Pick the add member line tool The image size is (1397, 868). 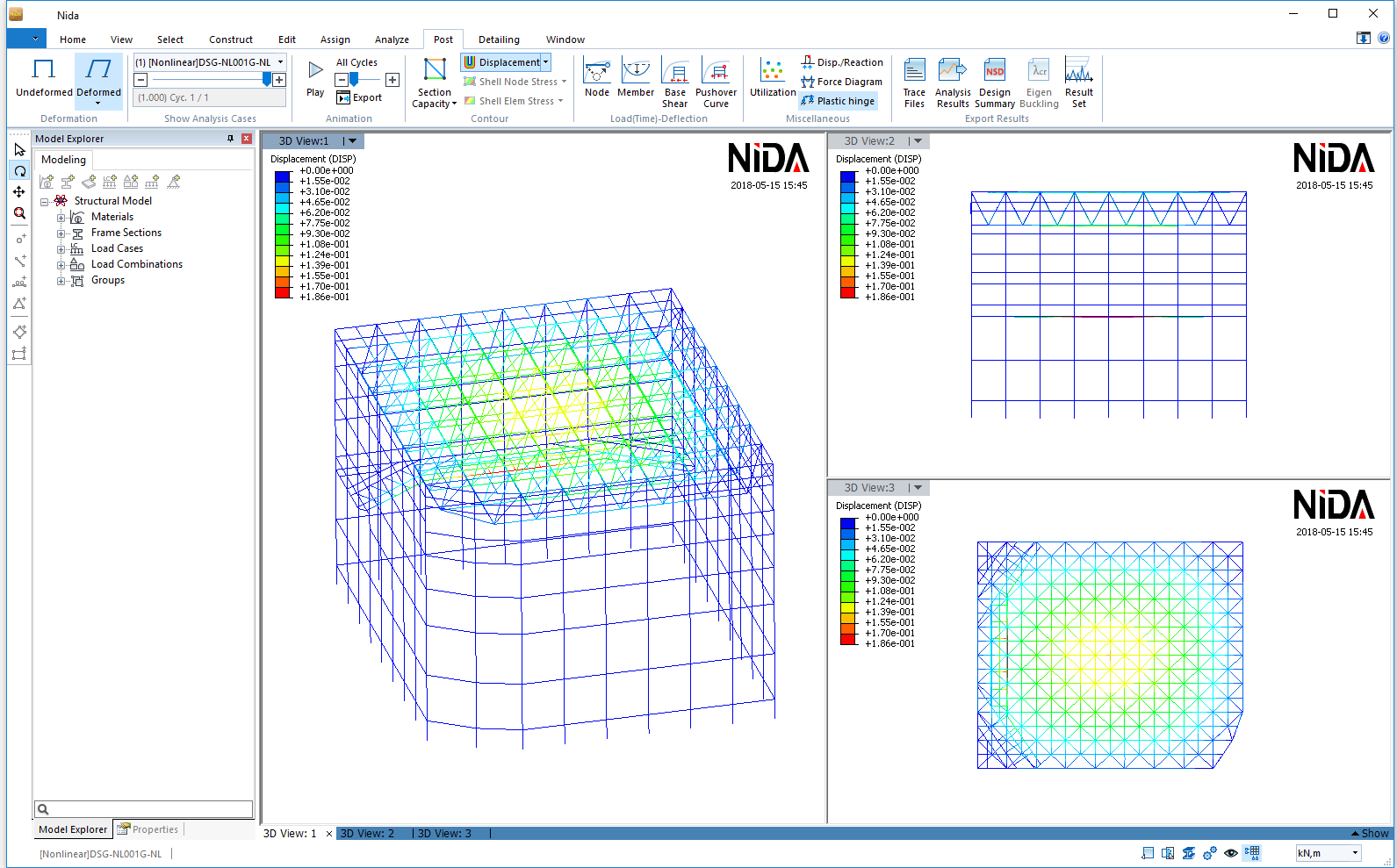[x=19, y=261]
